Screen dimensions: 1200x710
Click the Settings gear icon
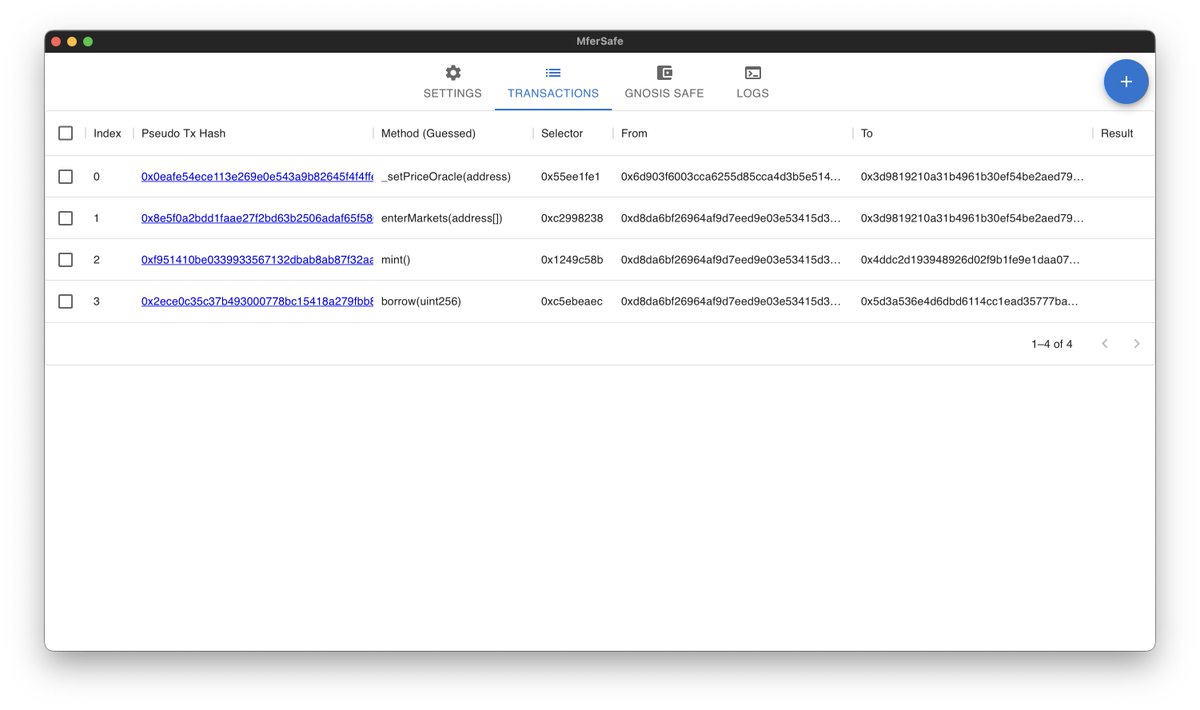[x=452, y=72]
